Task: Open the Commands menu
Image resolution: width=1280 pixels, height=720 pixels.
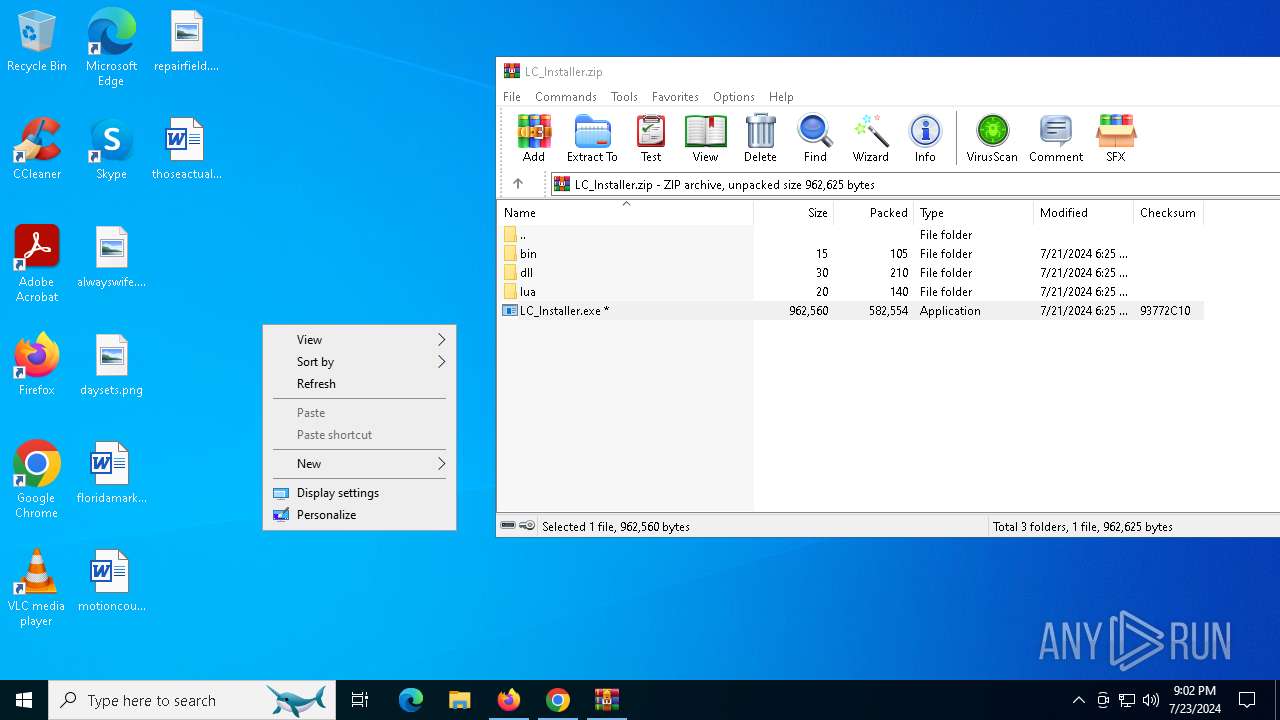Action: click(566, 97)
